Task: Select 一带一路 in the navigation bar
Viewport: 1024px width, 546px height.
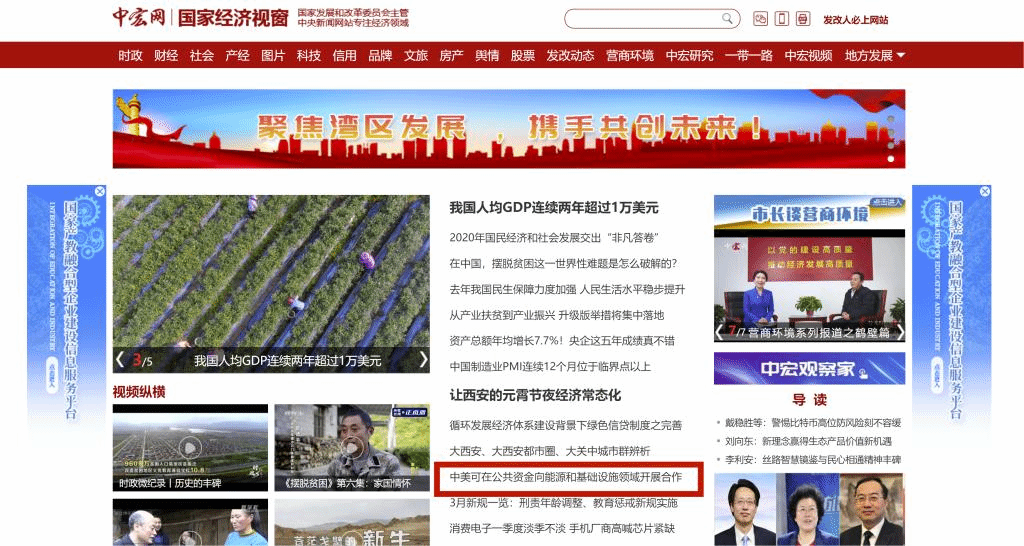Action: [x=748, y=55]
